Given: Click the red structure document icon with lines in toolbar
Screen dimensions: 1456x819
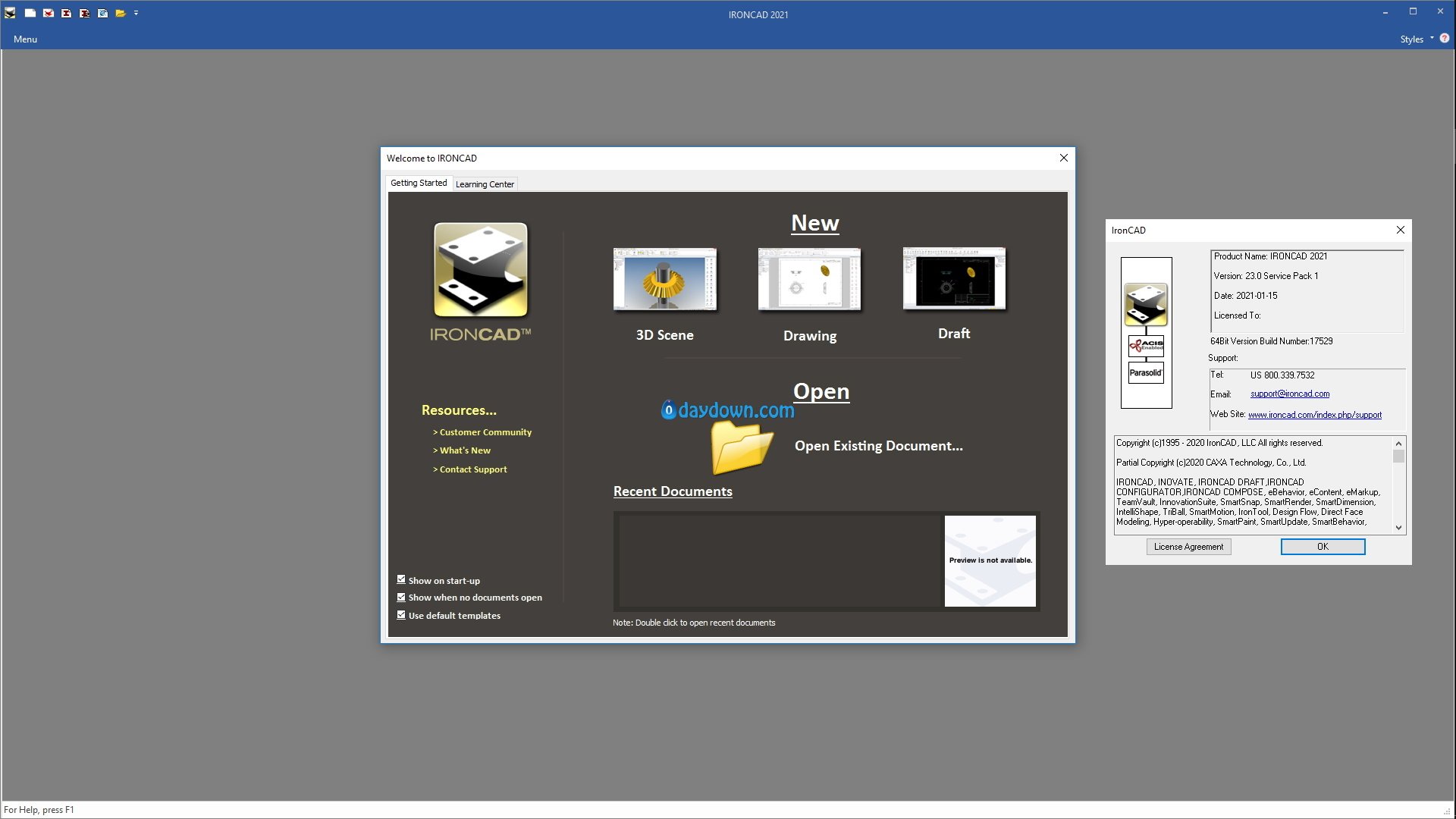Looking at the screenshot, I should 85,13.
